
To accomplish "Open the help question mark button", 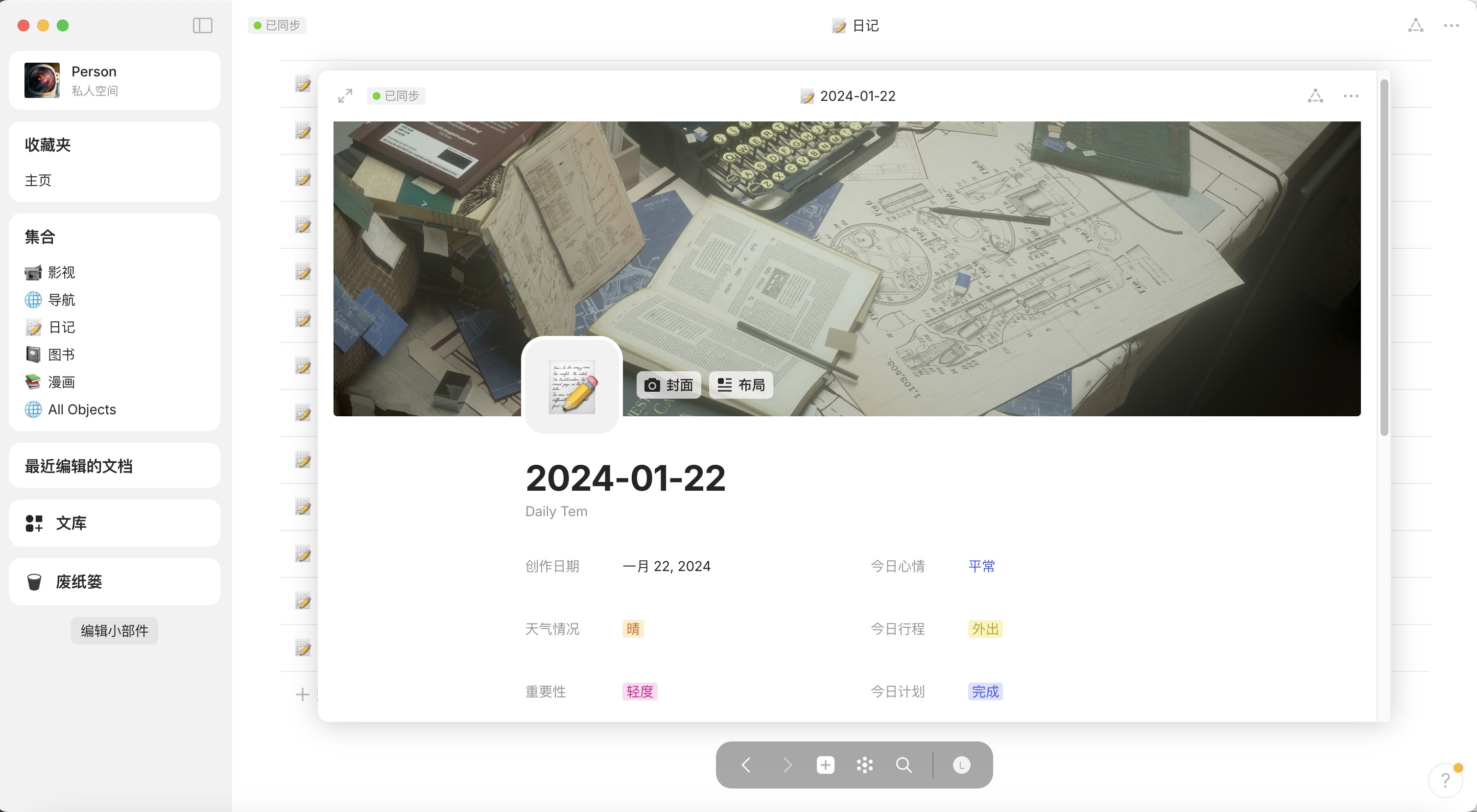I will tap(1445, 780).
